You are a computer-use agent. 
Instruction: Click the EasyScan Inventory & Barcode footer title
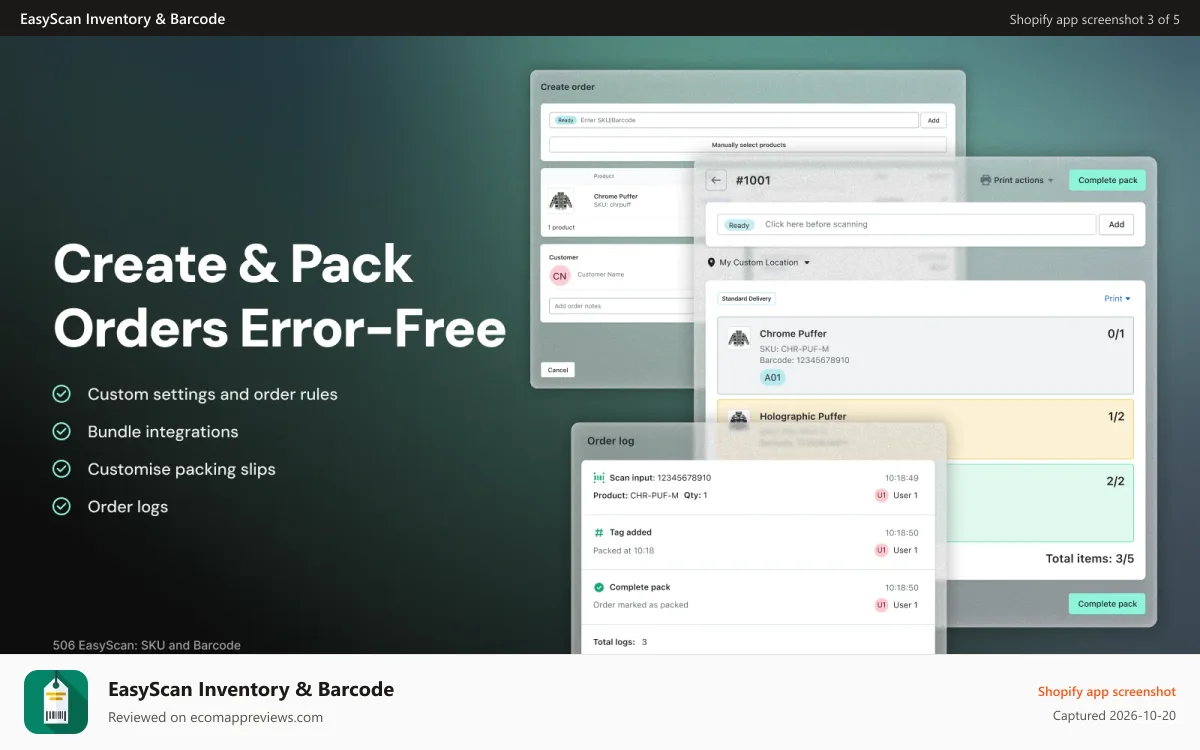click(x=251, y=689)
